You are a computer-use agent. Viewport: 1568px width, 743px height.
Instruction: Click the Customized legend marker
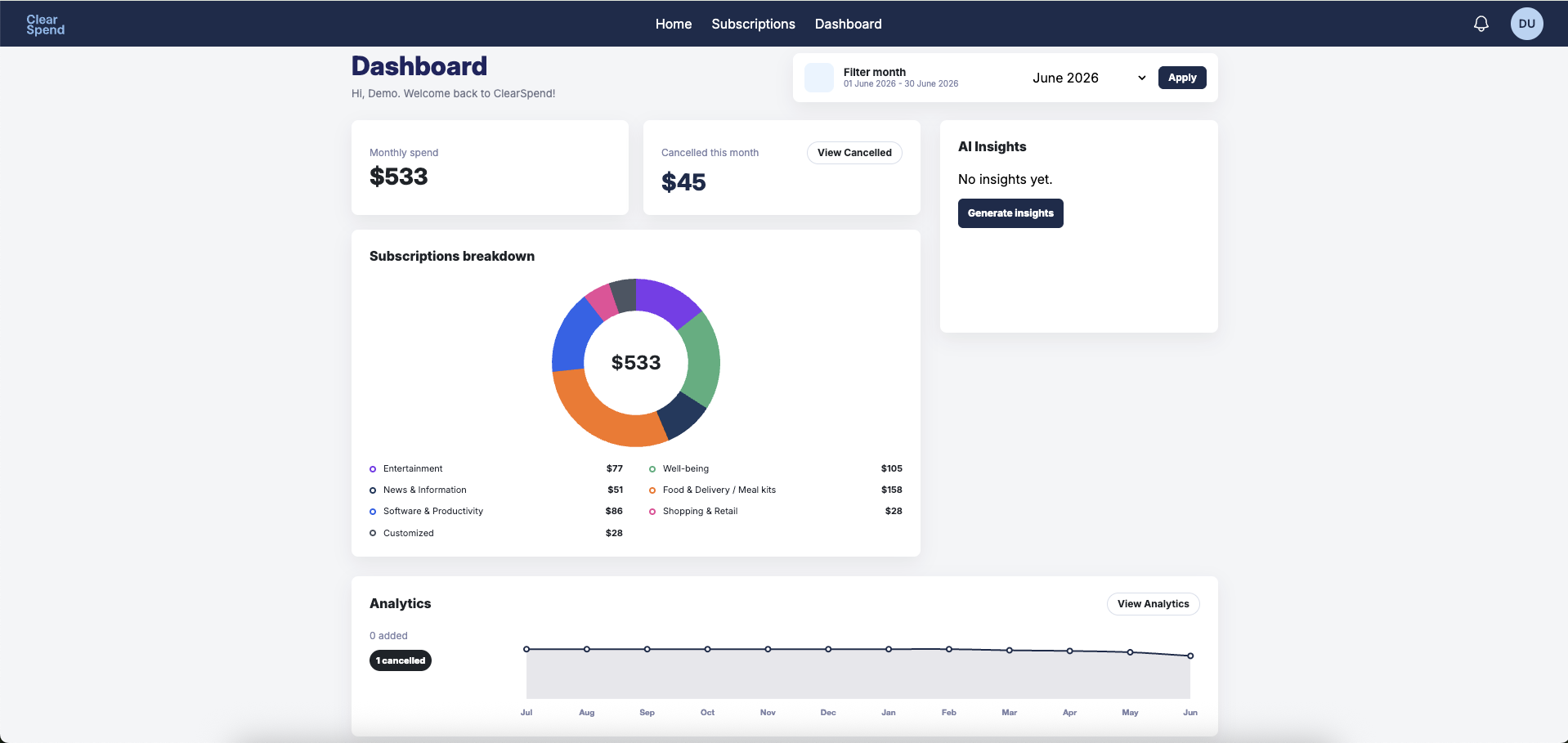pos(373,533)
